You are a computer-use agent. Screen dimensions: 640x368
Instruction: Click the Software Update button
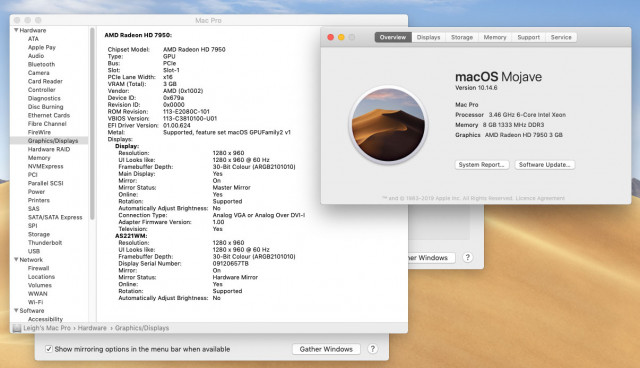point(544,164)
